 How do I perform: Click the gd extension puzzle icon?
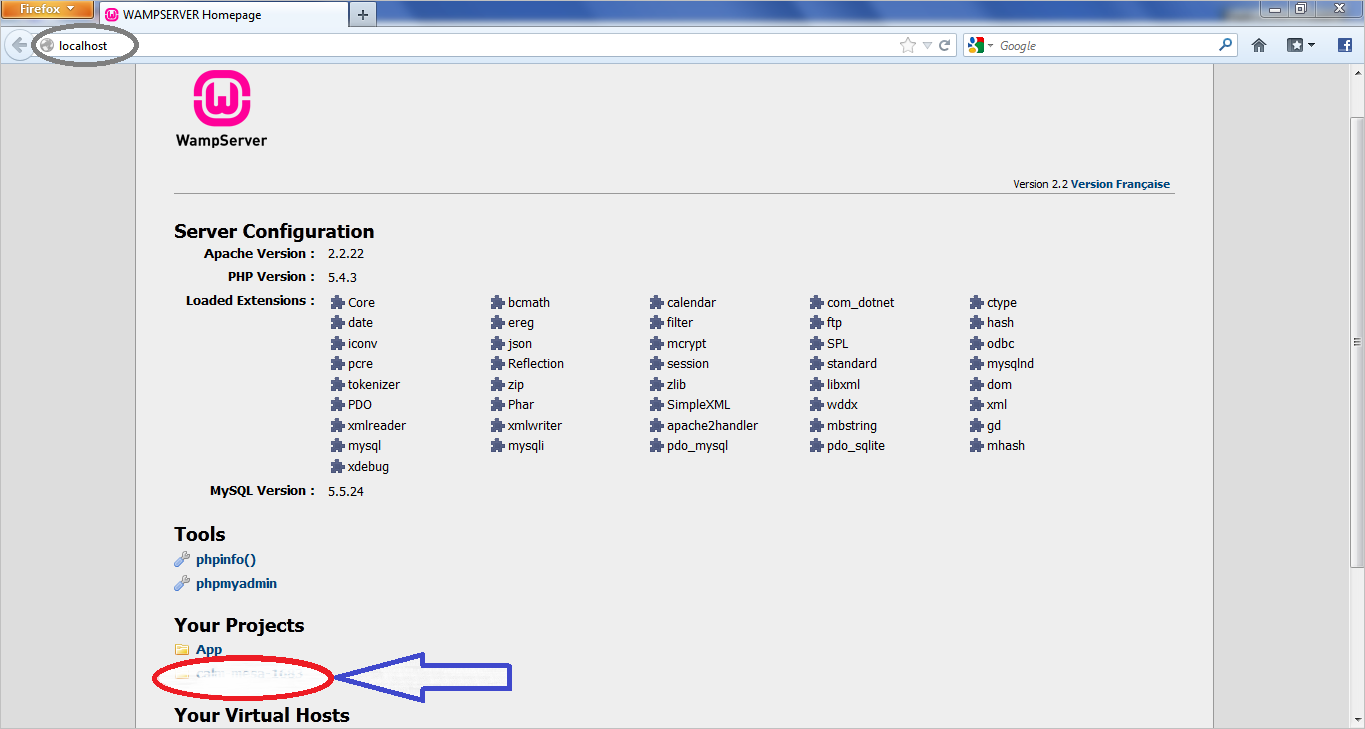977,425
